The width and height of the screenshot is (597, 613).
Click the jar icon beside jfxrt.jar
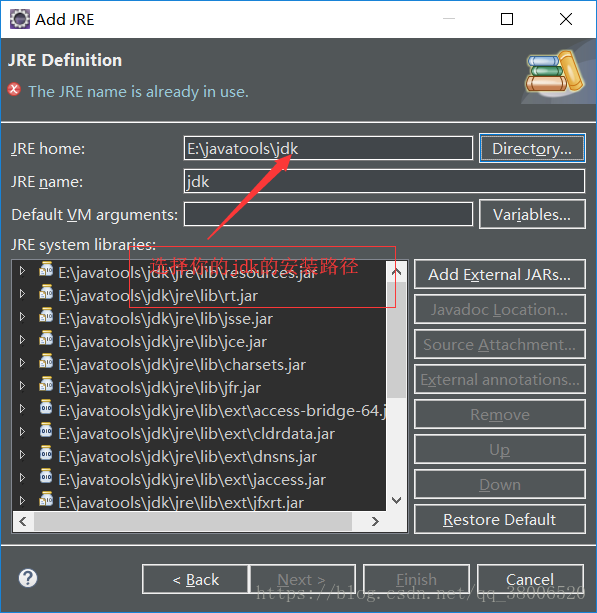coord(46,499)
